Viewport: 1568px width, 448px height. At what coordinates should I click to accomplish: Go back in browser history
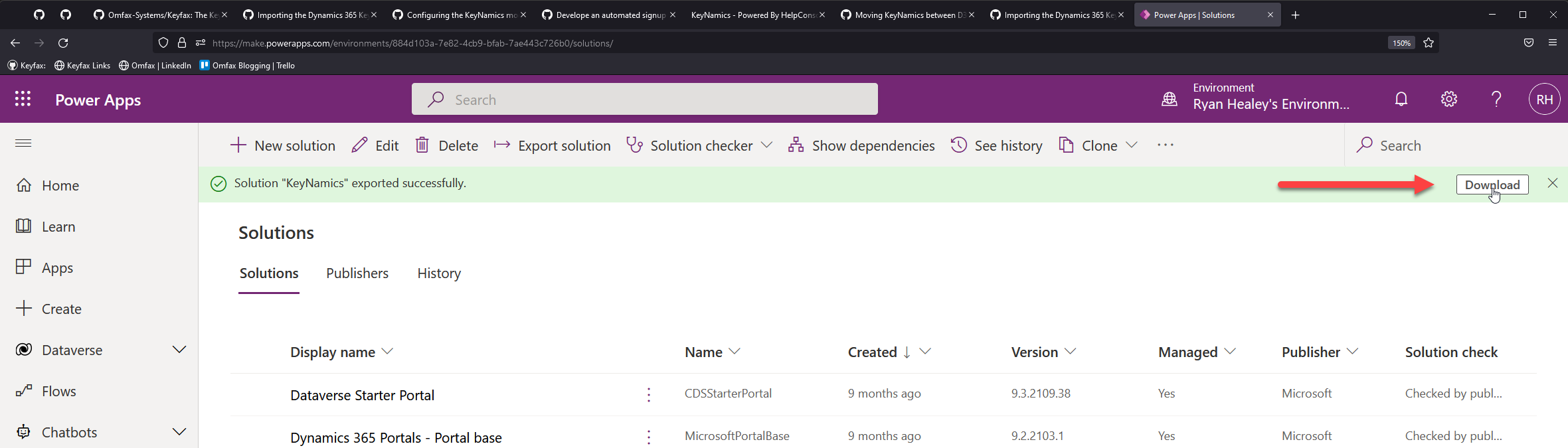pyautogui.click(x=15, y=42)
